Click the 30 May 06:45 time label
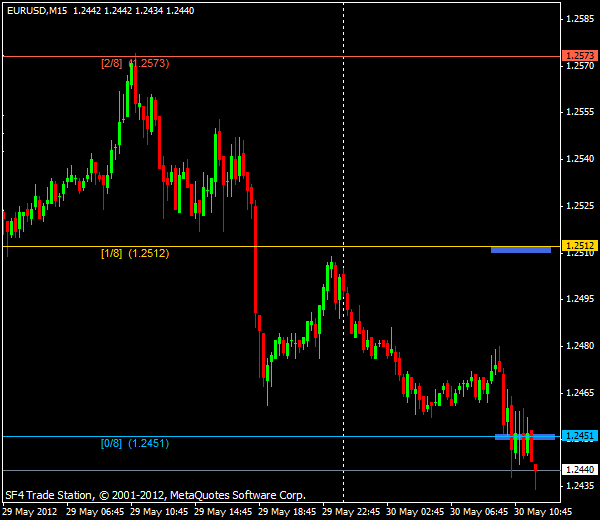 coord(479,512)
